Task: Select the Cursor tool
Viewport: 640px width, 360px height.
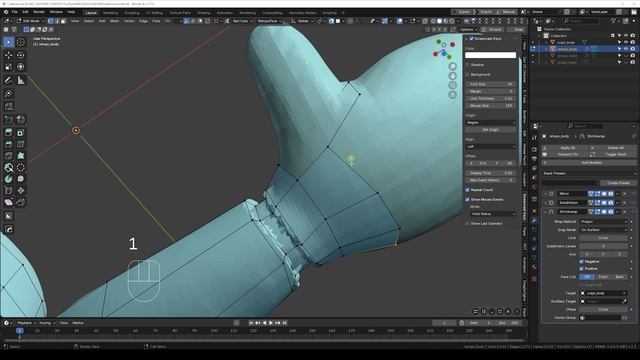Action: tap(21, 42)
